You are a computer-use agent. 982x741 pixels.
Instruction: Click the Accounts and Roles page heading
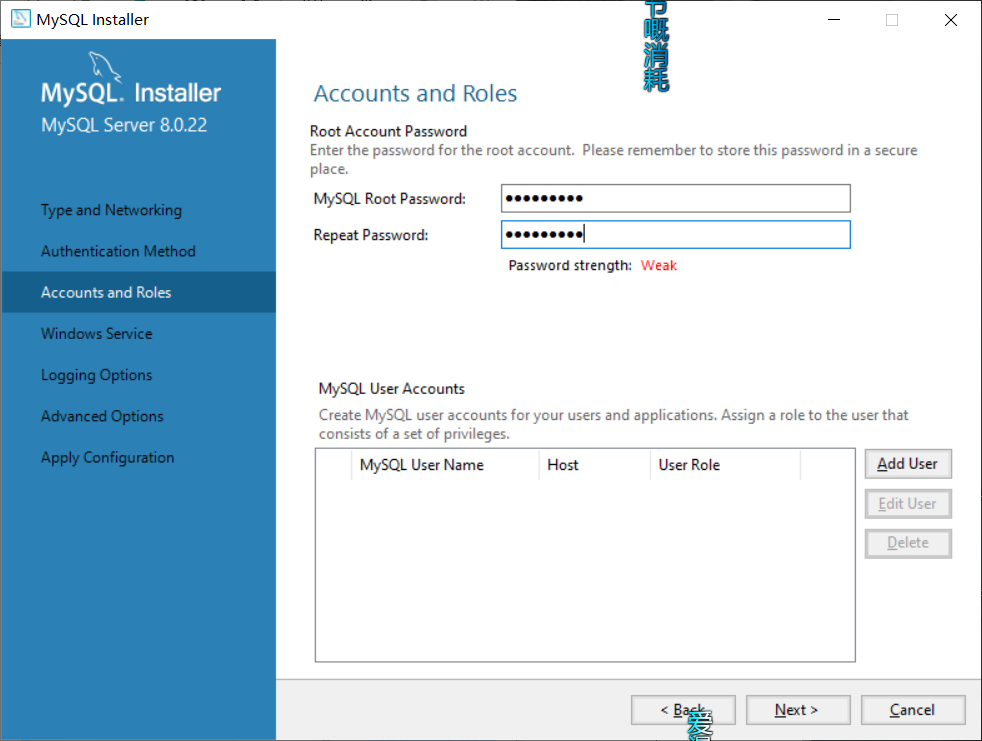pyautogui.click(x=415, y=93)
